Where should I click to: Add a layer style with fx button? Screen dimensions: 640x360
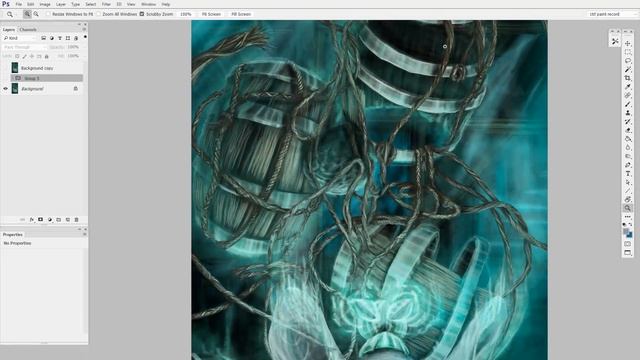[31, 220]
